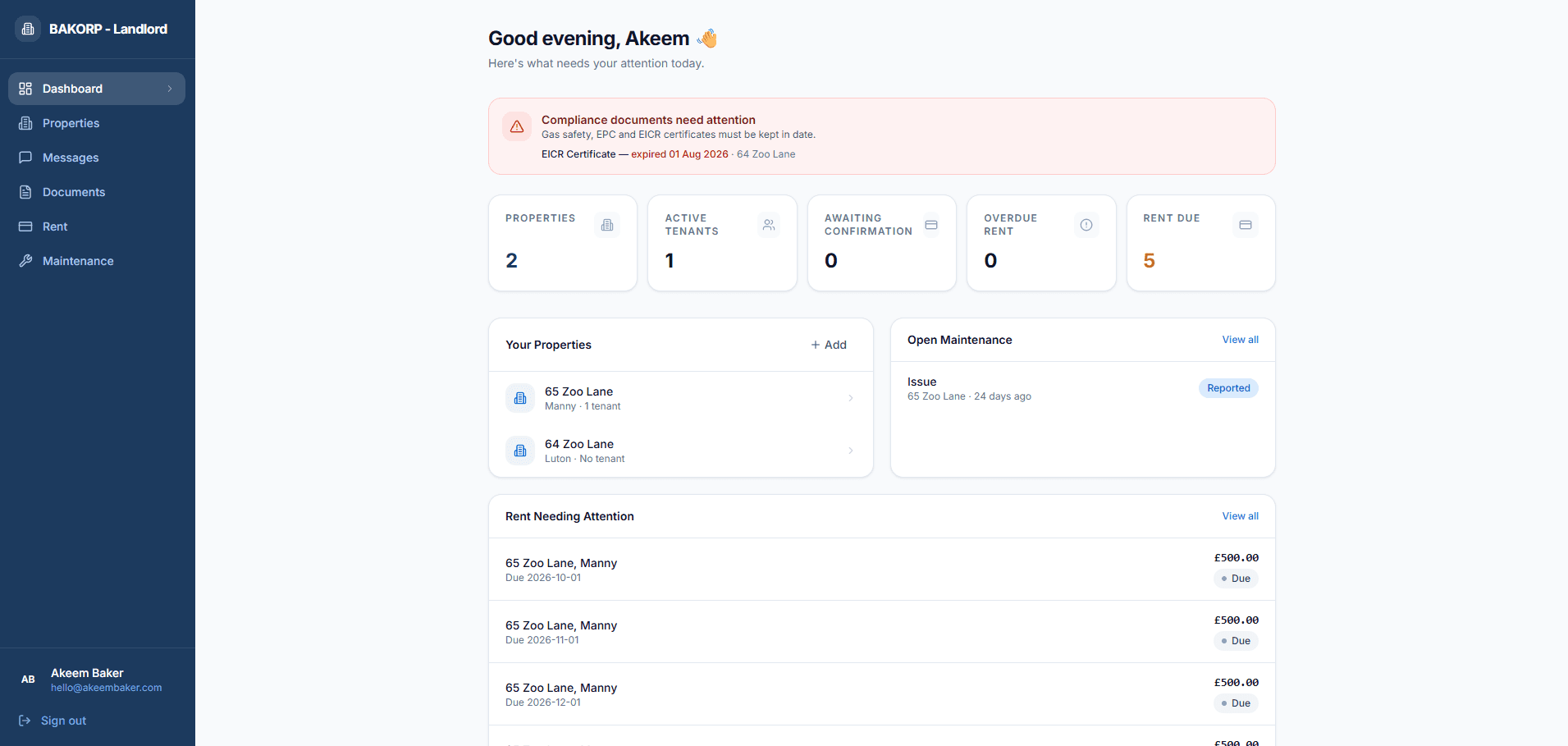View all open maintenance issues
1568x746 pixels.
tap(1240, 340)
